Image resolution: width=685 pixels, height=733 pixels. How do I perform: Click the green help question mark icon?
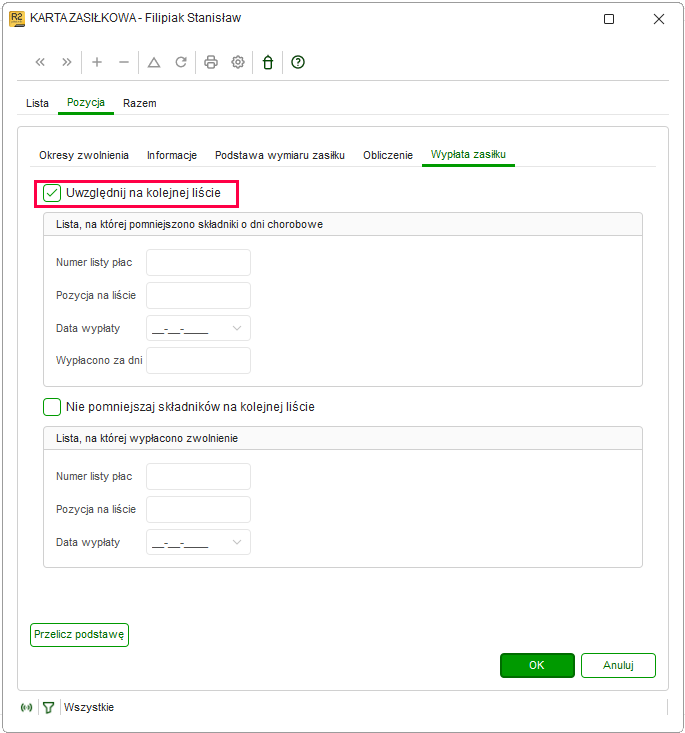coord(298,62)
